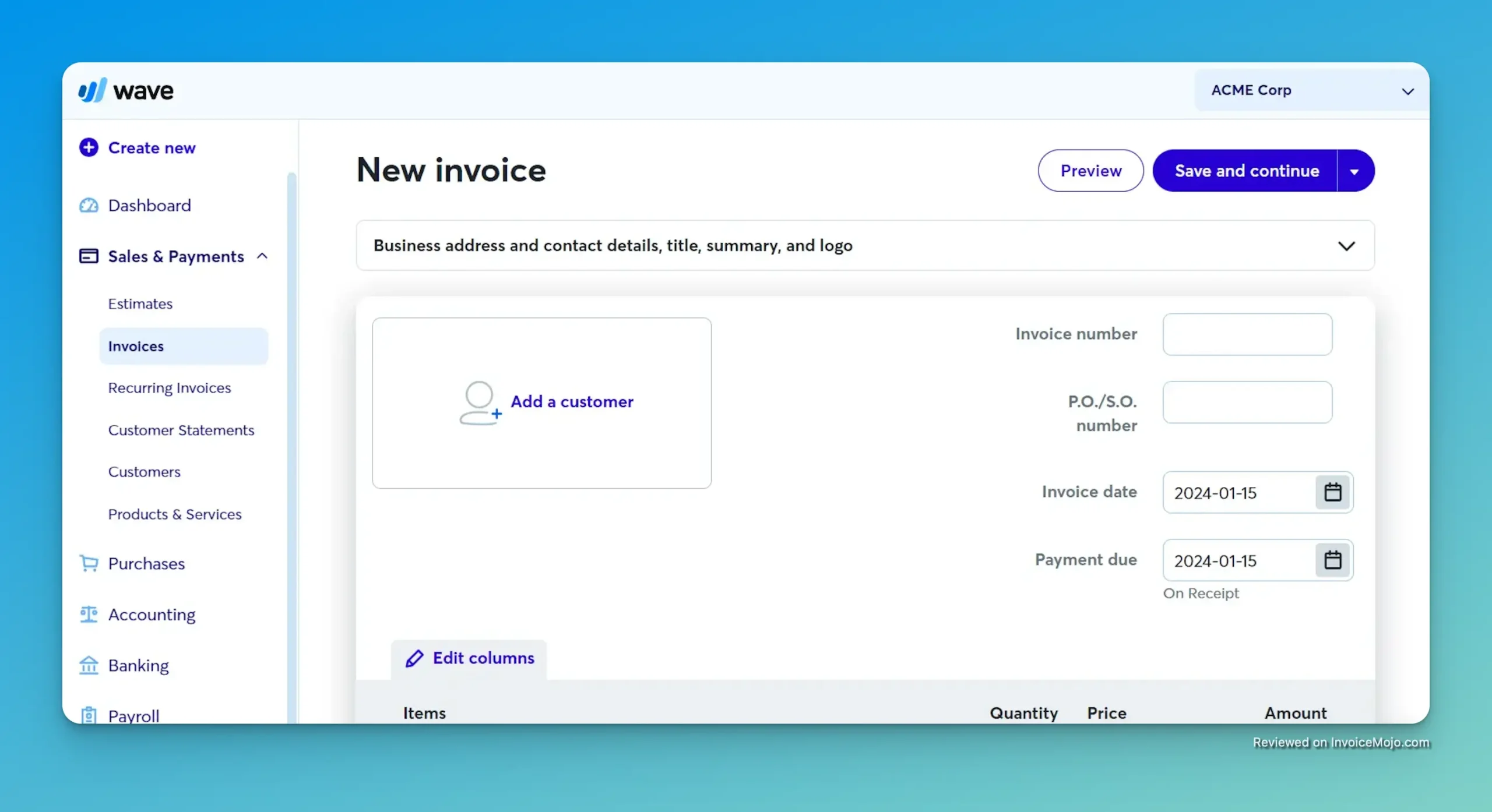The image size is (1492, 812).
Task: Click the Create new plus icon
Action: point(89,147)
